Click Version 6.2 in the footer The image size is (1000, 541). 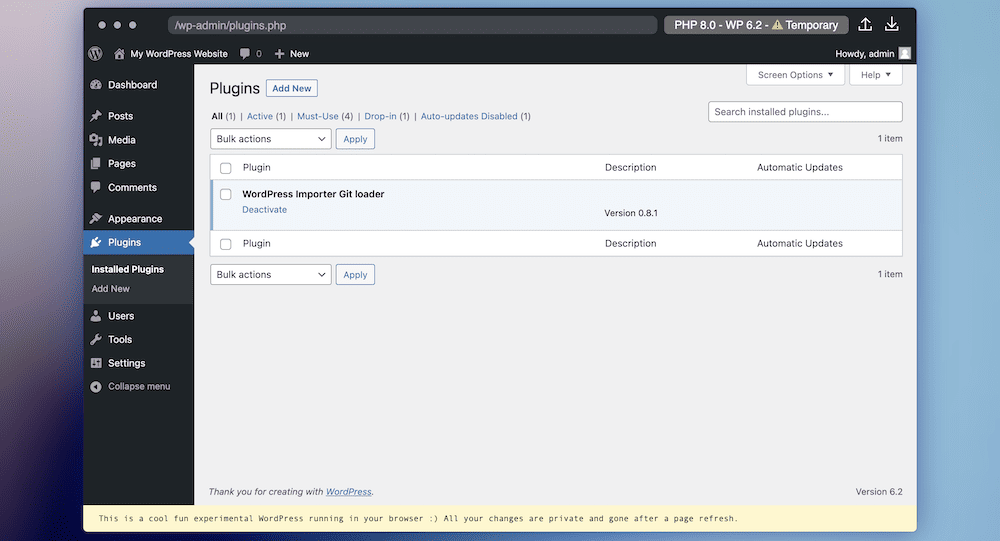(879, 492)
